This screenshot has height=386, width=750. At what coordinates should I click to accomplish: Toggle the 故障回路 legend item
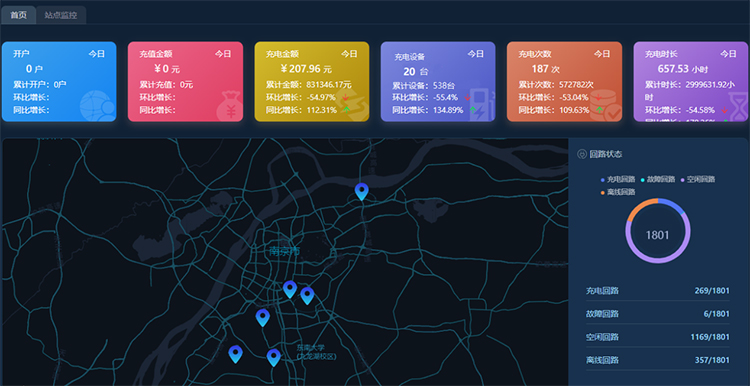[658, 179]
